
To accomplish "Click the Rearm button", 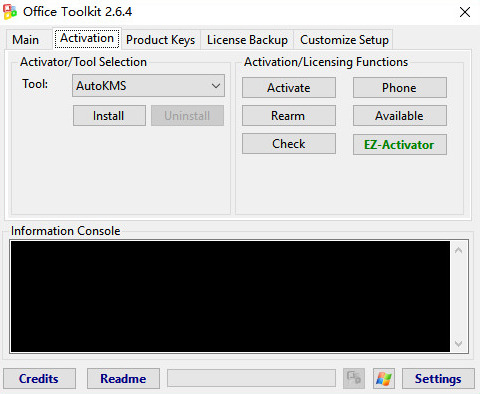I will click(289, 116).
